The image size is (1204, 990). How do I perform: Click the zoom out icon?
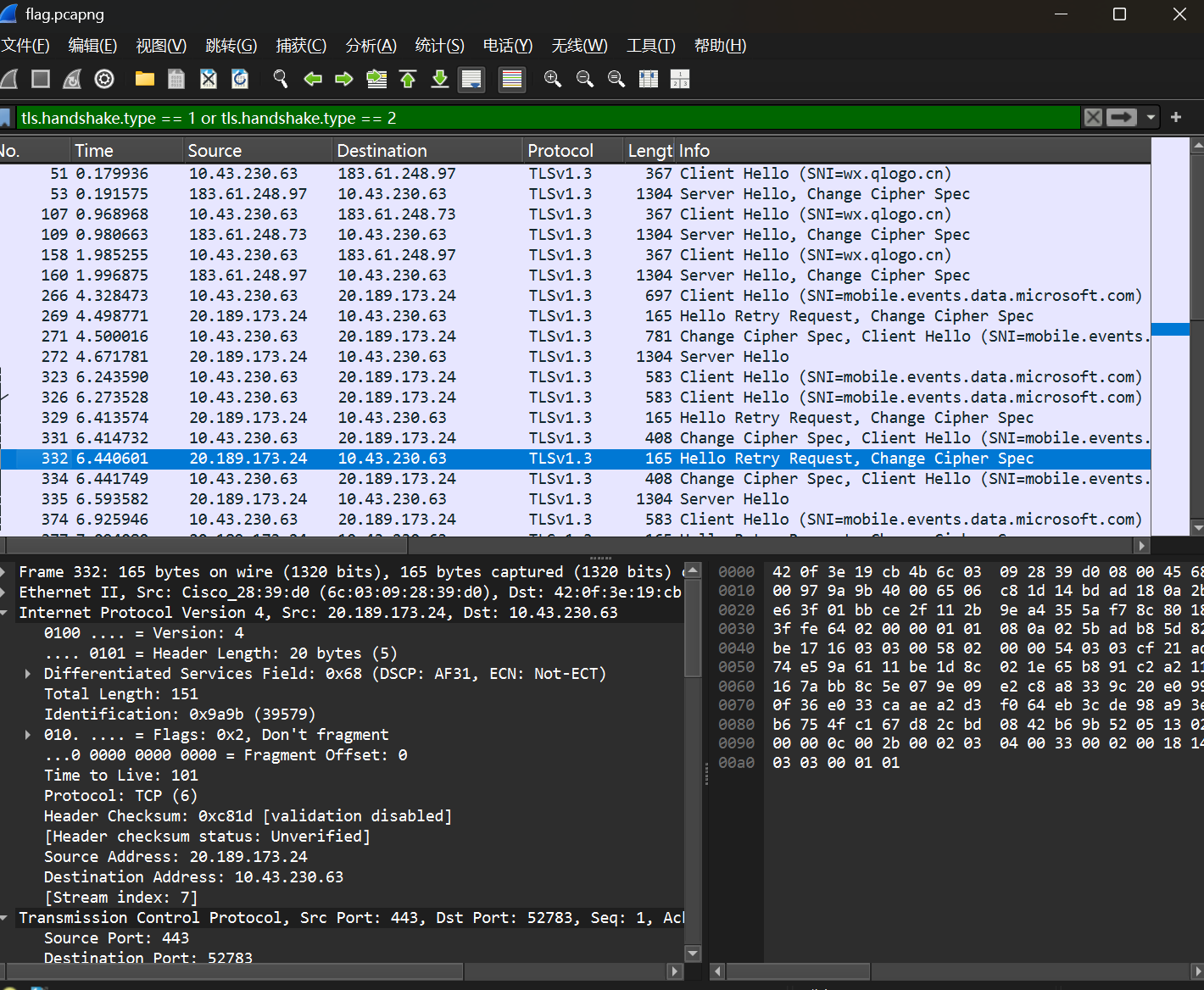[585, 79]
